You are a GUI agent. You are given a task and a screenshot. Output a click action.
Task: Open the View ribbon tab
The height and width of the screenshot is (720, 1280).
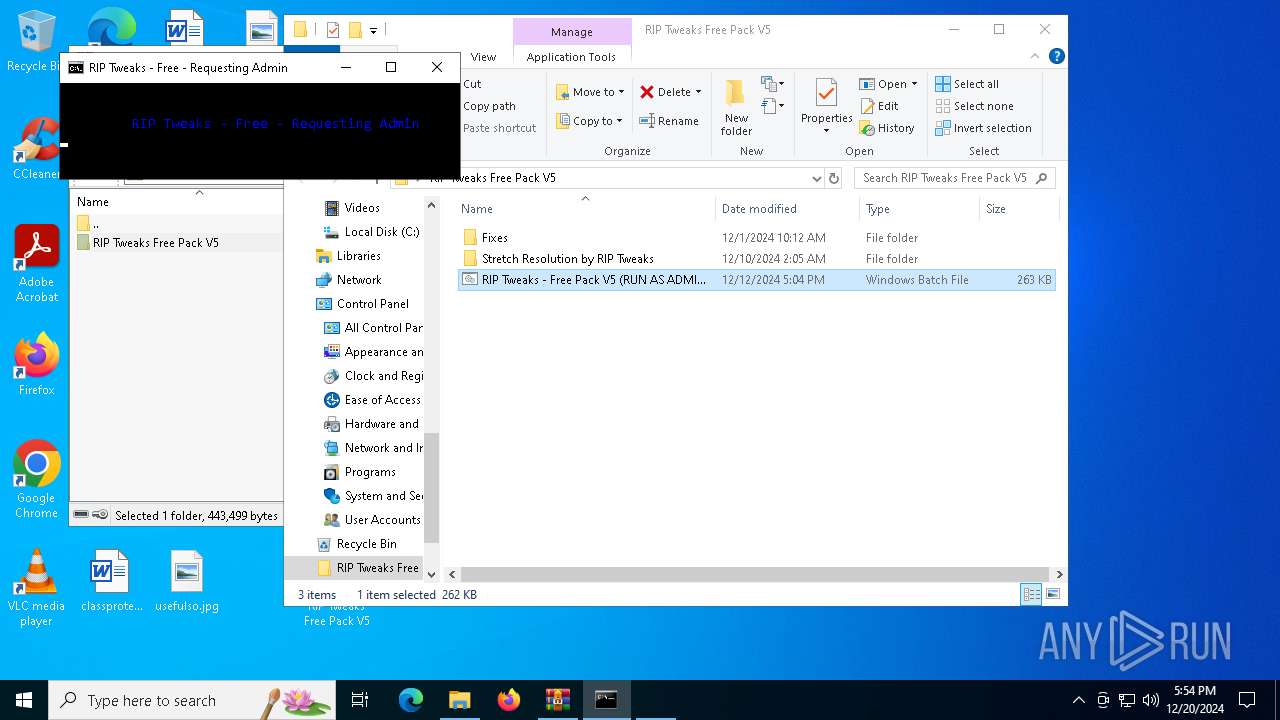(x=483, y=57)
